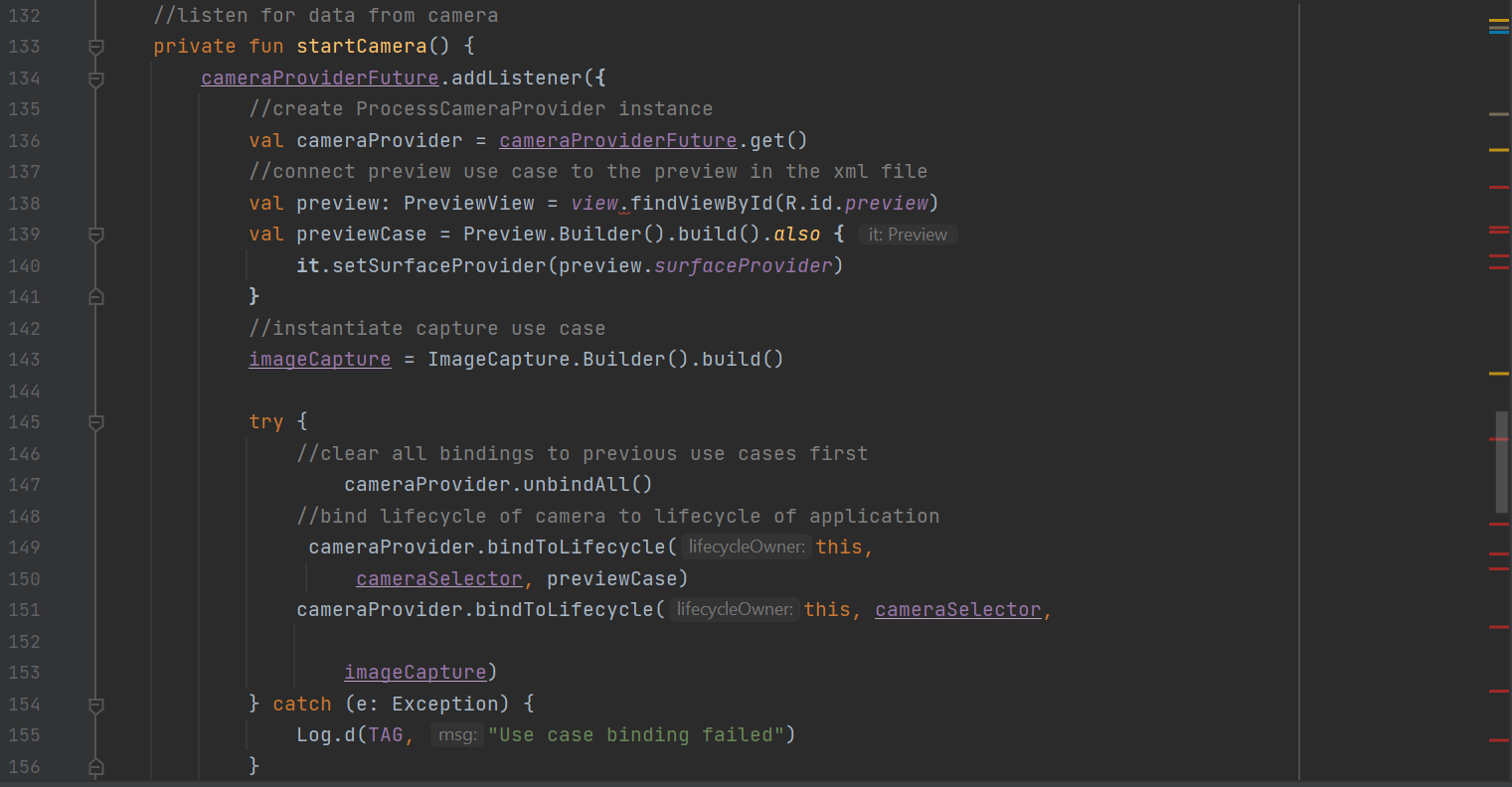Image resolution: width=1512 pixels, height=787 pixels.
Task: Collapse the startCamera function at line 133
Action: [96, 47]
